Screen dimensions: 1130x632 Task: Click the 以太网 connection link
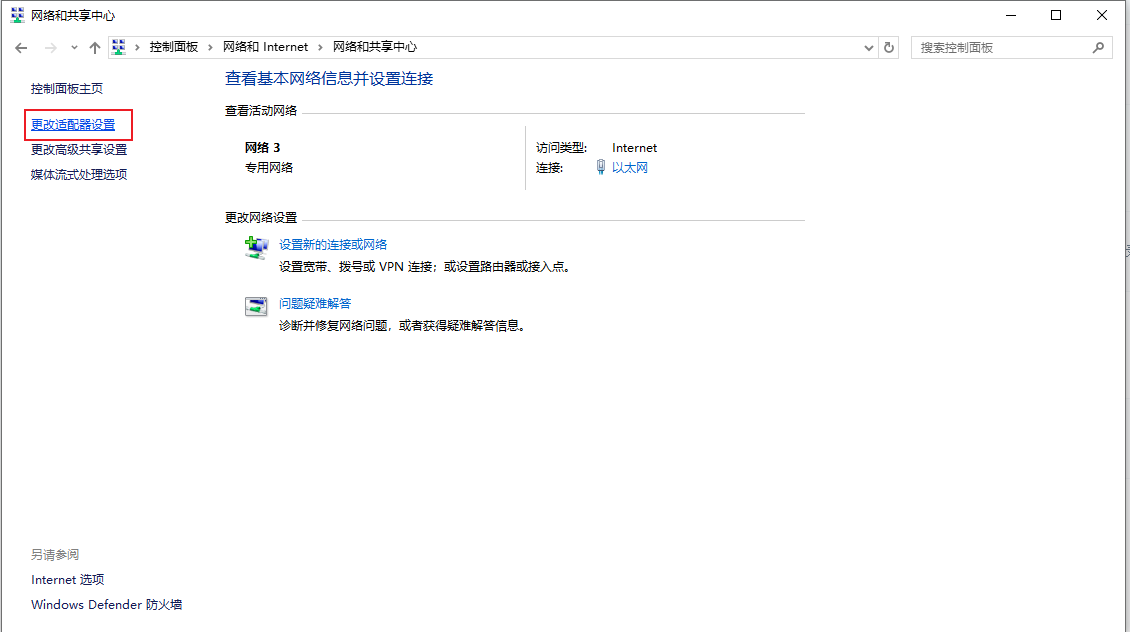(x=630, y=168)
